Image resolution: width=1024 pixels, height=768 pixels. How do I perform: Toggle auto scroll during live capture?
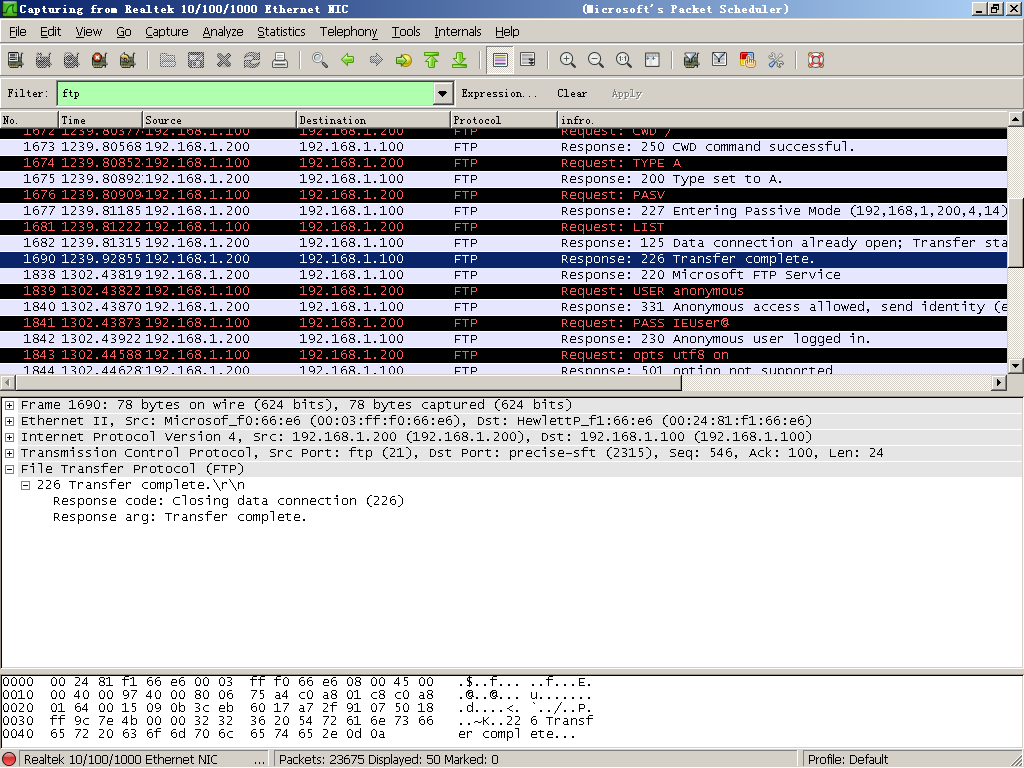pos(528,60)
